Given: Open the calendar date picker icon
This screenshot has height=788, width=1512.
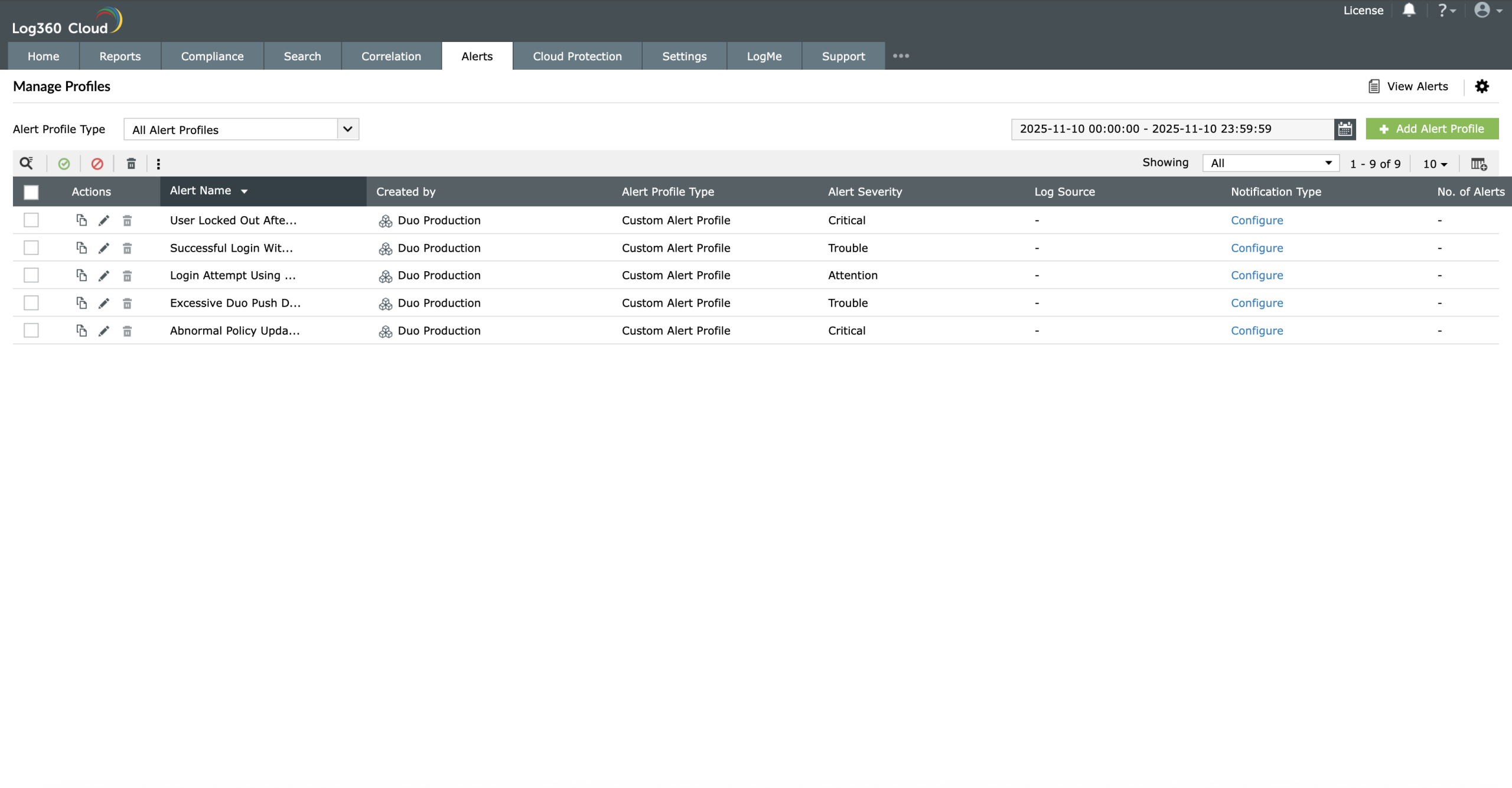Looking at the screenshot, I should pos(1345,129).
